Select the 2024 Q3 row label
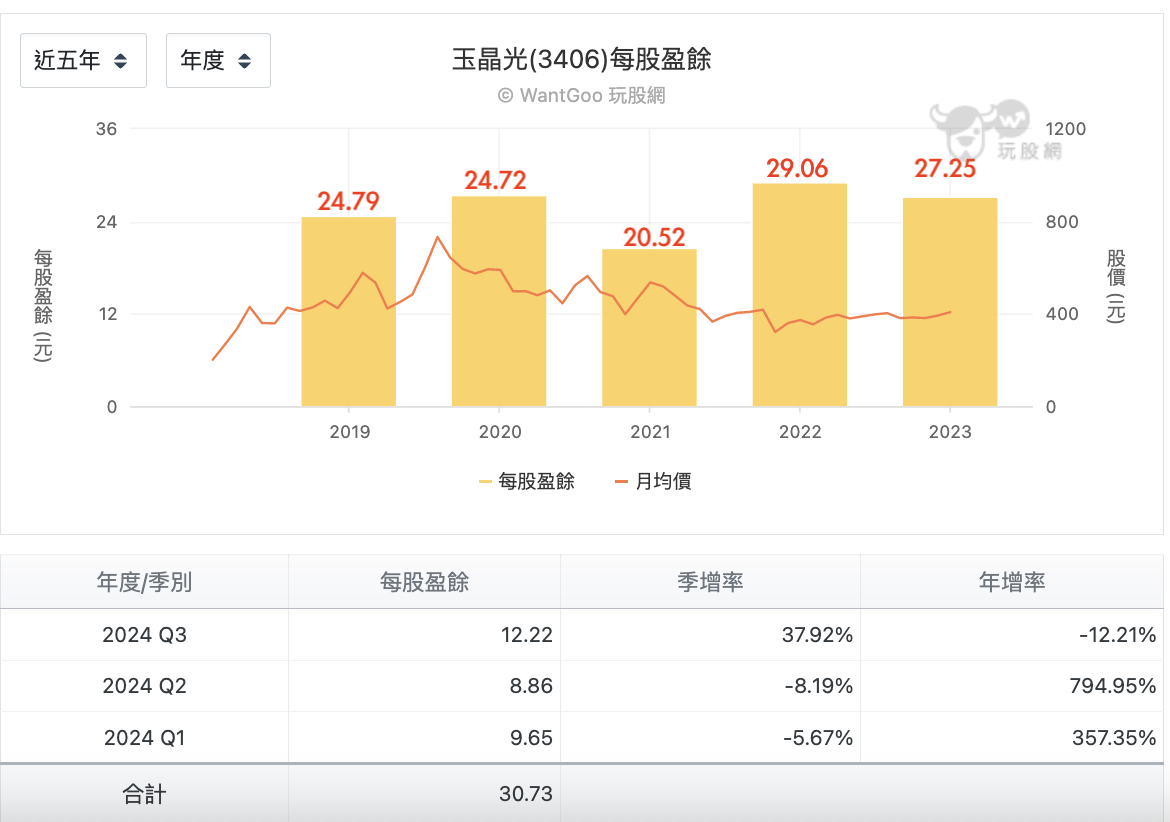Image resolution: width=1170 pixels, height=822 pixels. click(x=144, y=635)
